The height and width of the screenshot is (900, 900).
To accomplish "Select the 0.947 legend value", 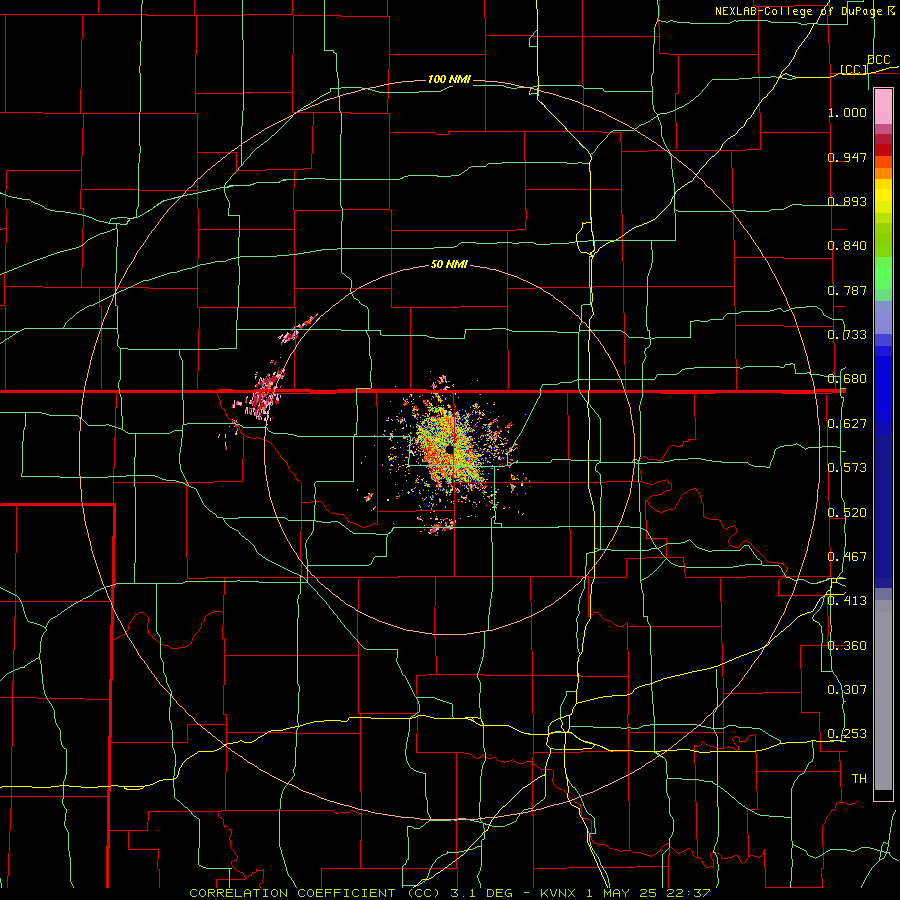I will (847, 157).
